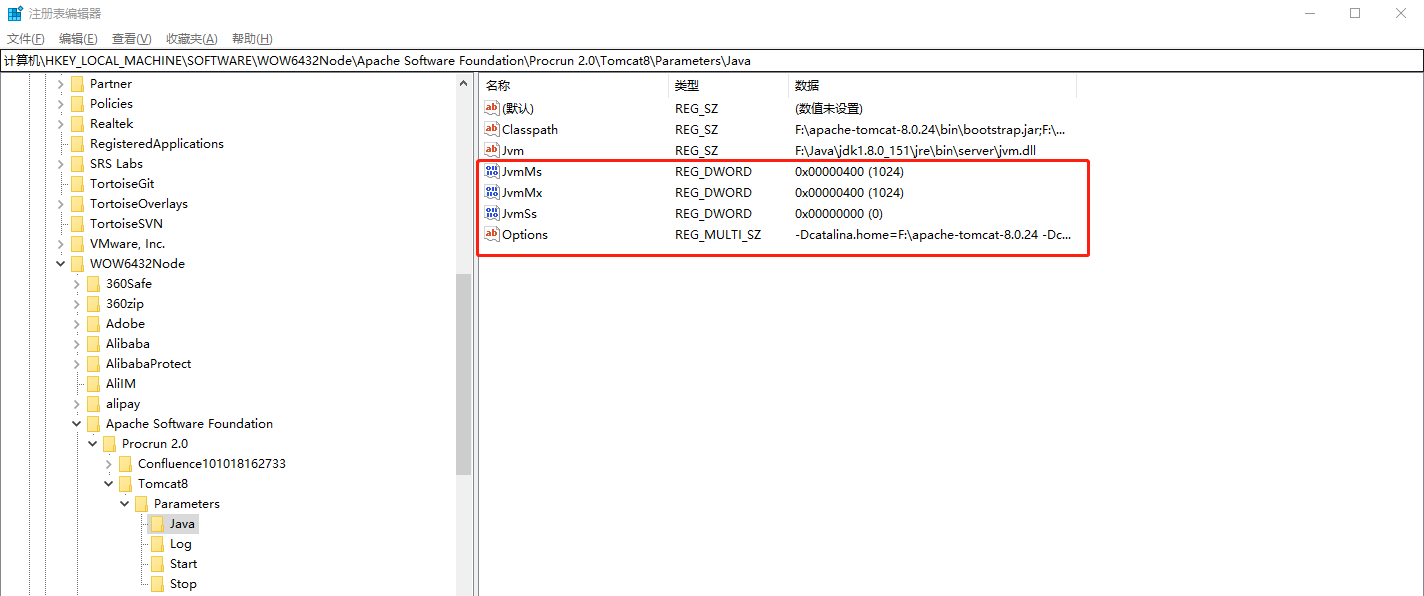Image resolution: width=1424 pixels, height=596 pixels.
Task: Click the JvmMx REG_DWORD icon
Action: 492,192
